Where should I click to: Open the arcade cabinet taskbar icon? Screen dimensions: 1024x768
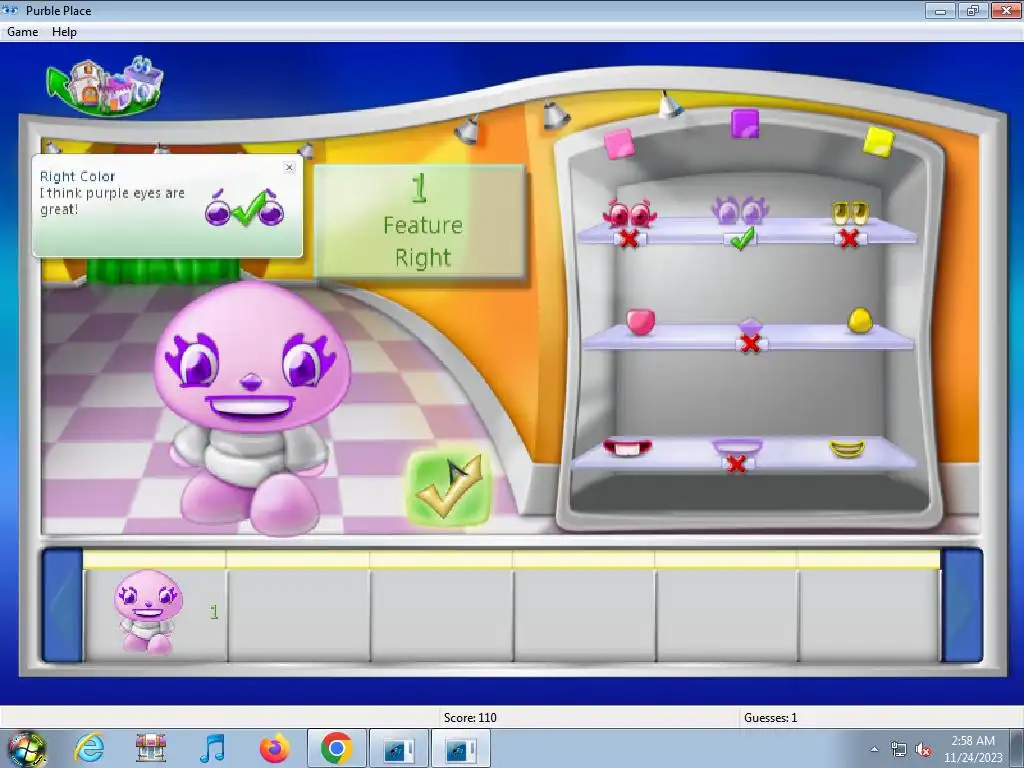151,748
